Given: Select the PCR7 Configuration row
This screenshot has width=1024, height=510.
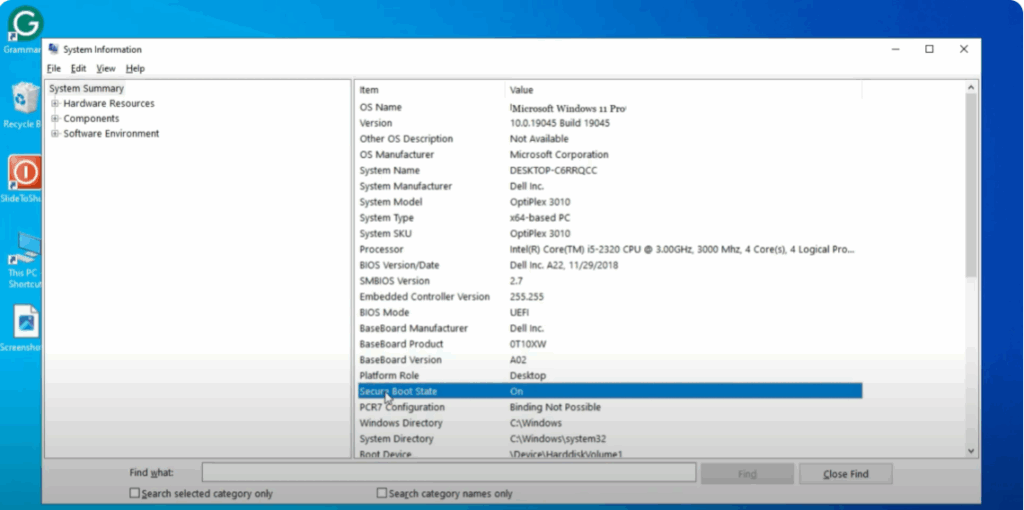Looking at the screenshot, I should coord(609,407).
